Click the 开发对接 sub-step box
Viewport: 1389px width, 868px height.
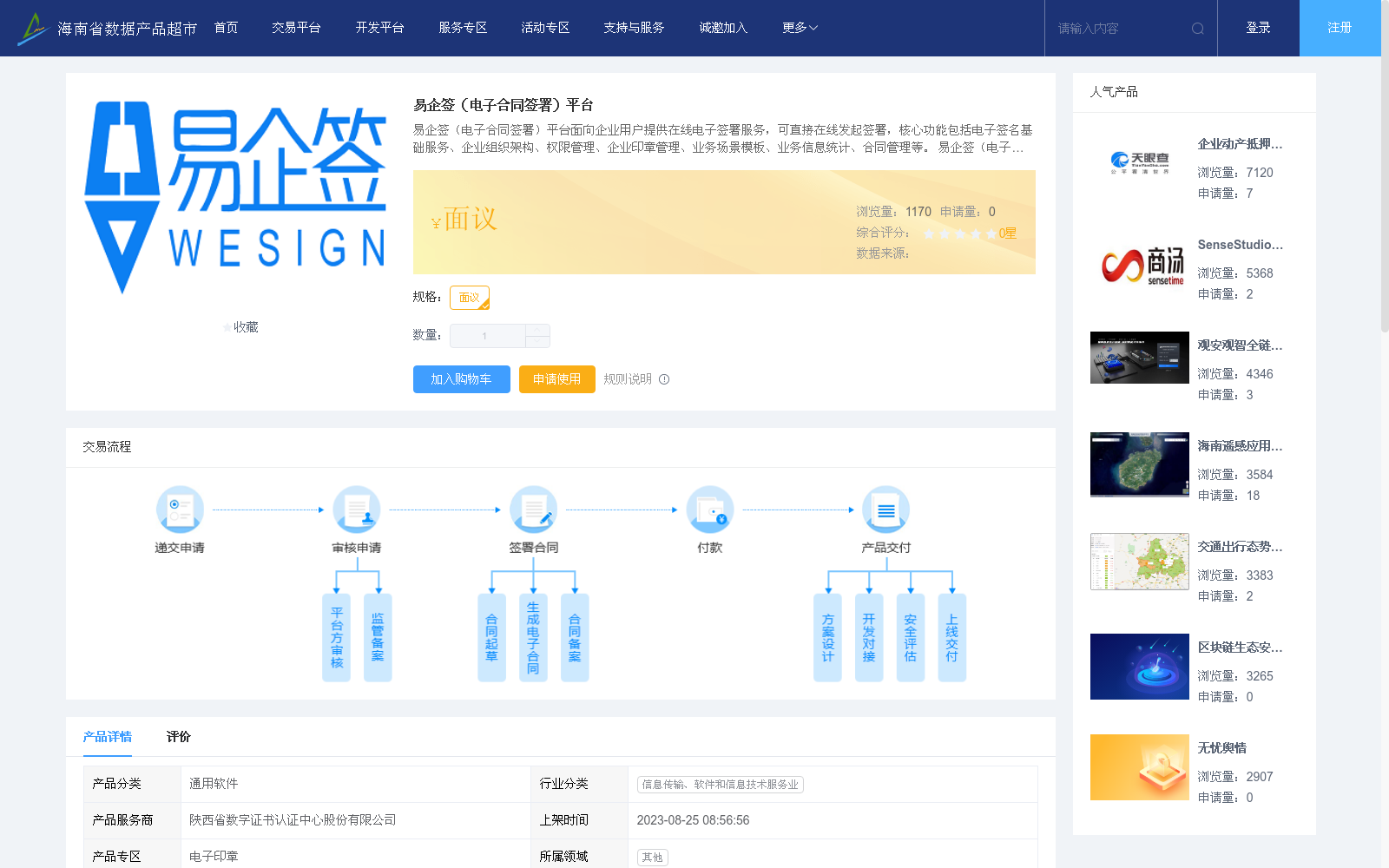[x=869, y=638]
